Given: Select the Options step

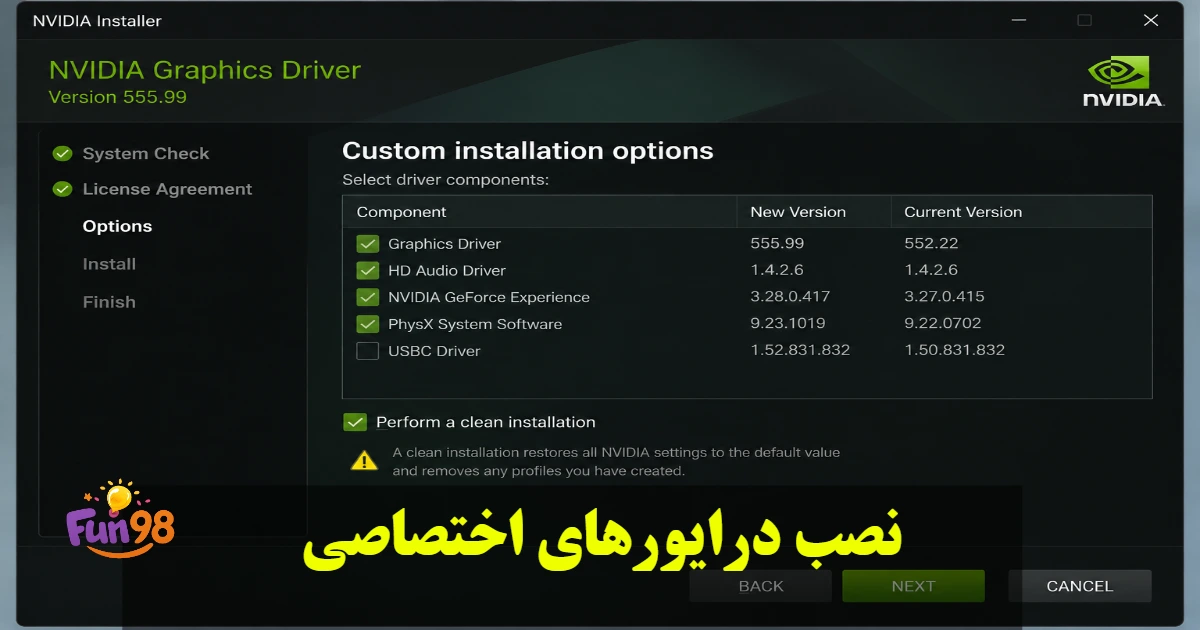Looking at the screenshot, I should [x=117, y=226].
